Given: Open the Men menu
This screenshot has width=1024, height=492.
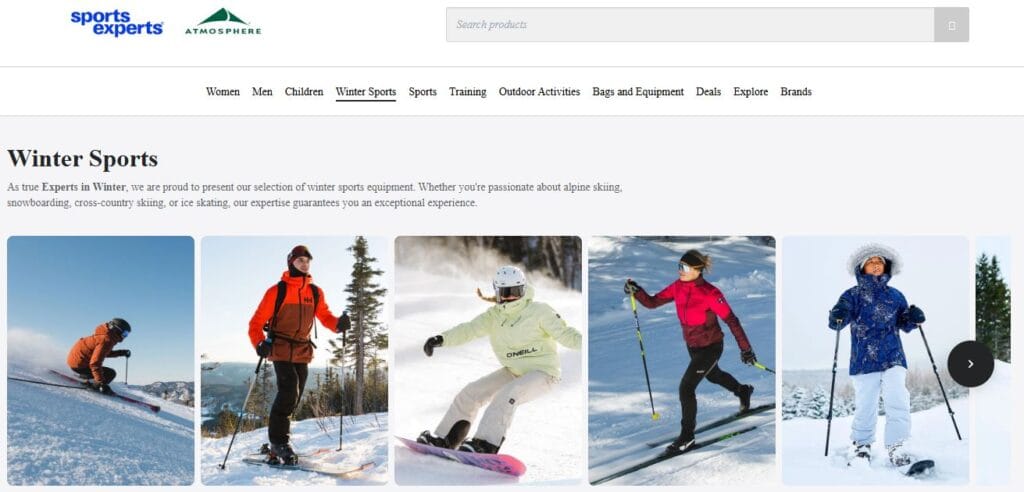Looking at the screenshot, I should click(x=263, y=92).
